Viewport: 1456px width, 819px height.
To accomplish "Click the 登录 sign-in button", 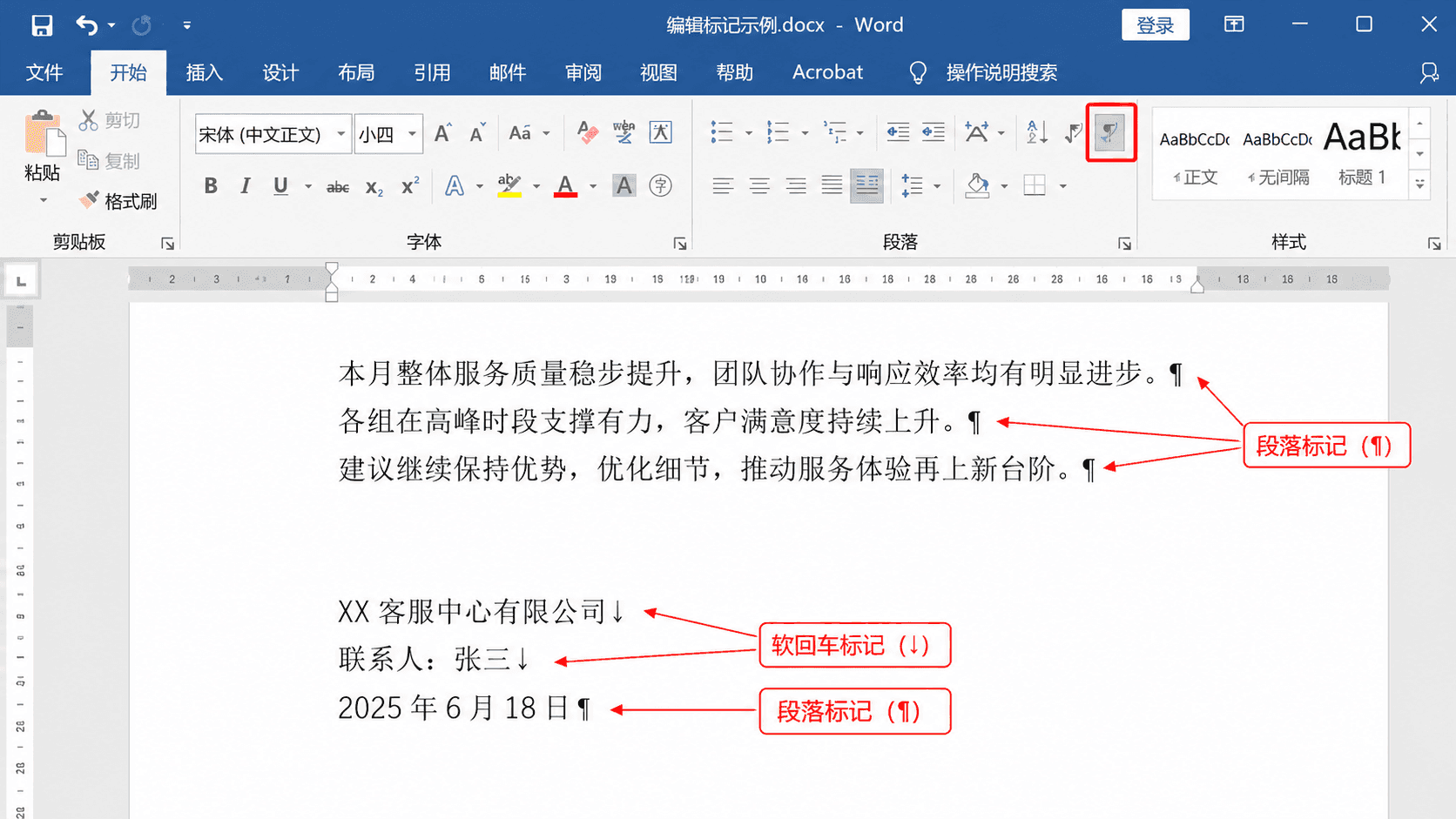I will (1155, 25).
